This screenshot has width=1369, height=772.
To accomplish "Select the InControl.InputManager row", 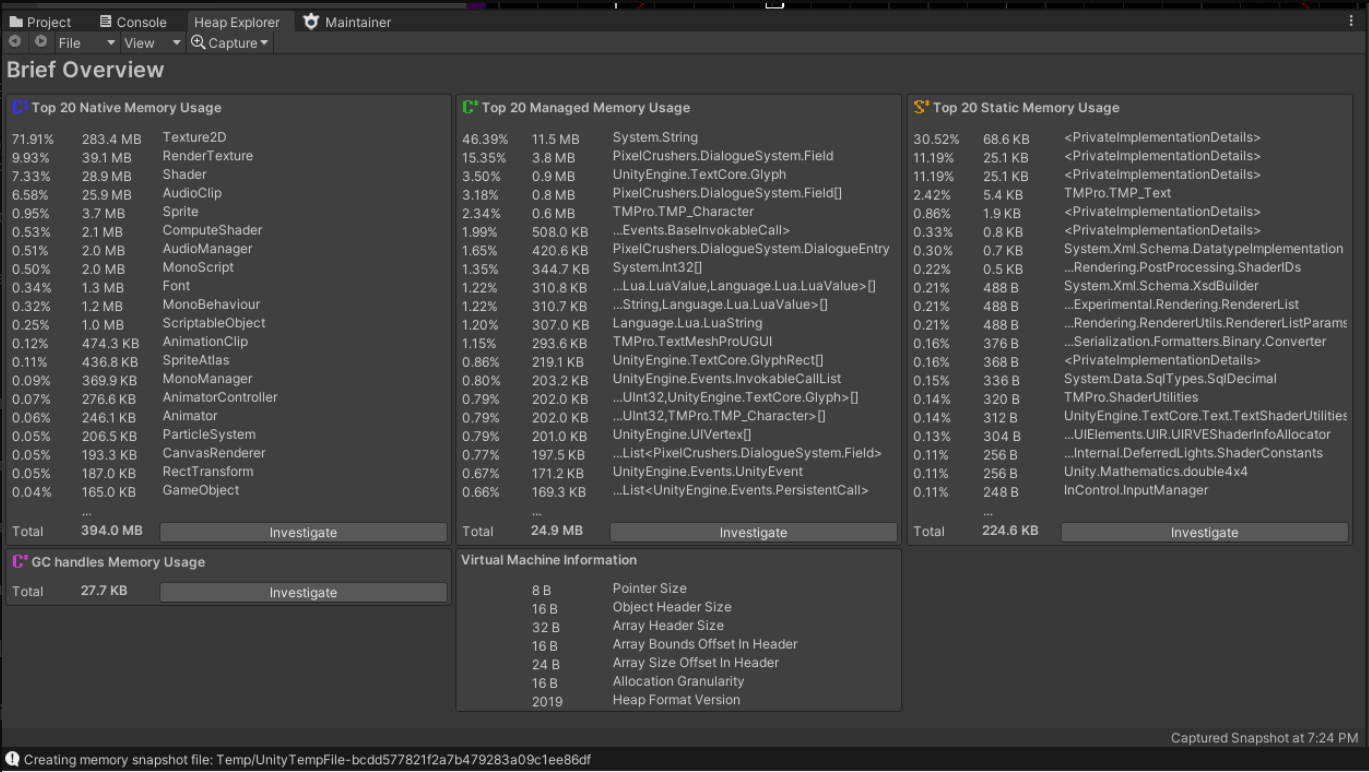I will pyautogui.click(x=1130, y=491).
